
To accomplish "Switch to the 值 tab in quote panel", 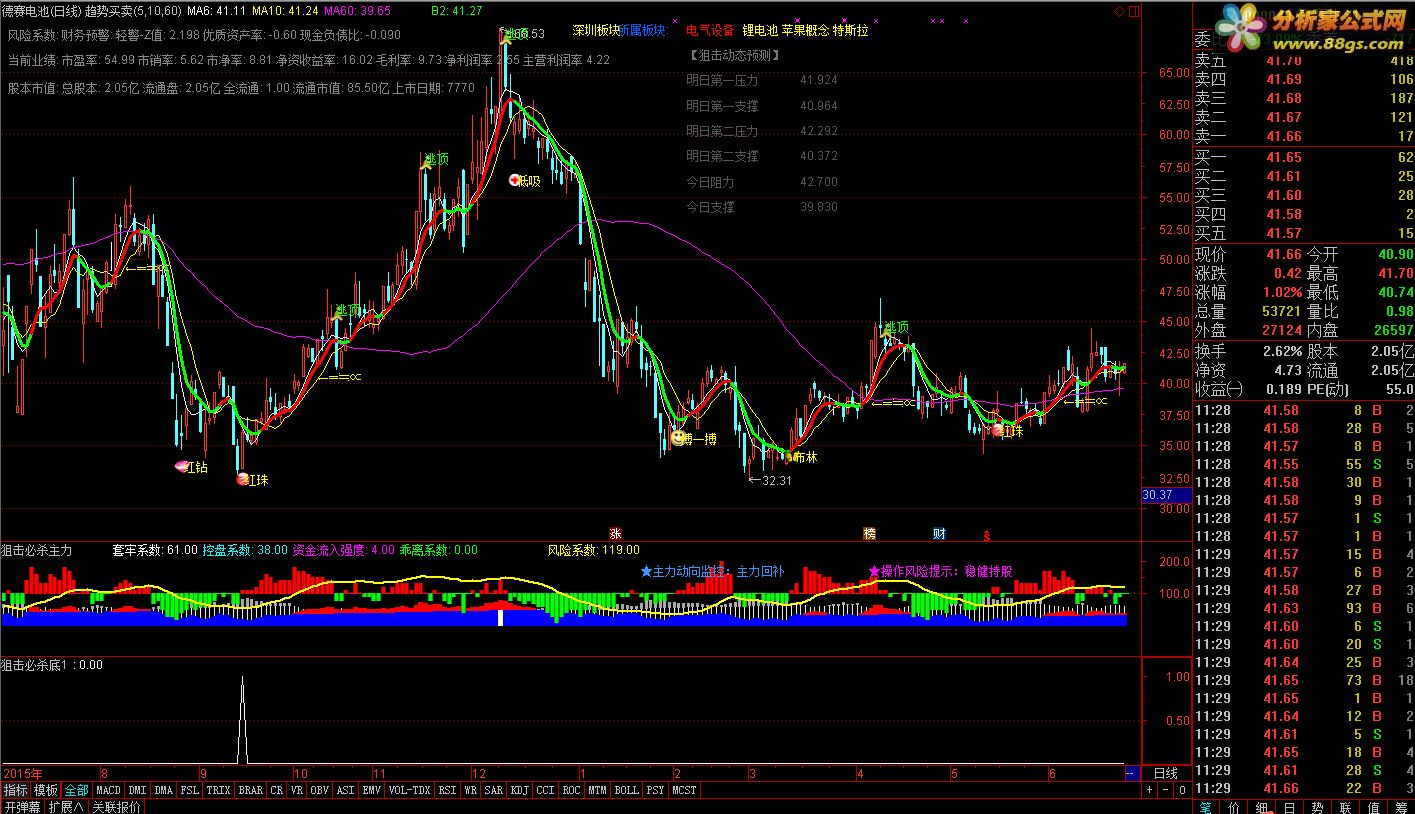I will [1374, 806].
